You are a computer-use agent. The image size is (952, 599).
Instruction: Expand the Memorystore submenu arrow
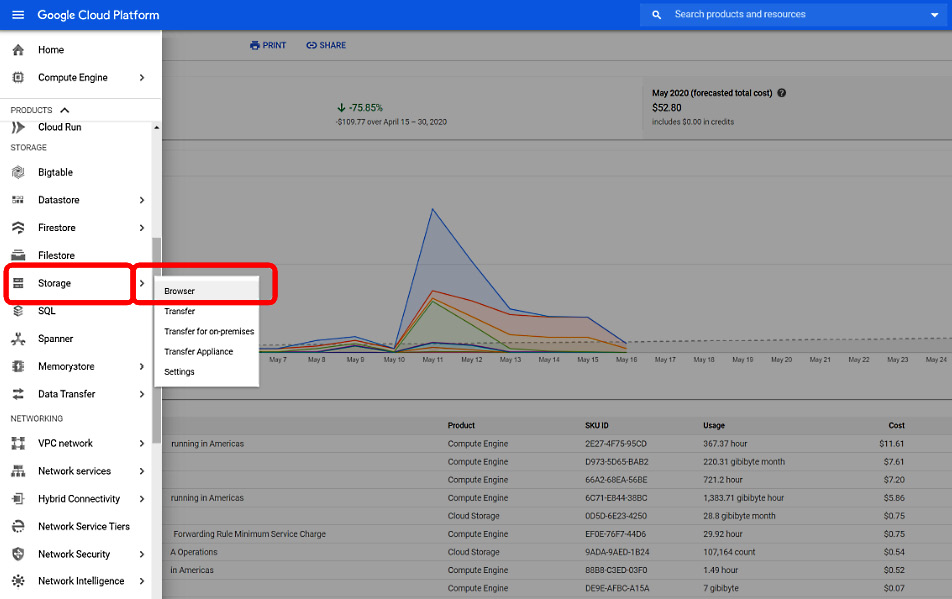tap(142, 366)
